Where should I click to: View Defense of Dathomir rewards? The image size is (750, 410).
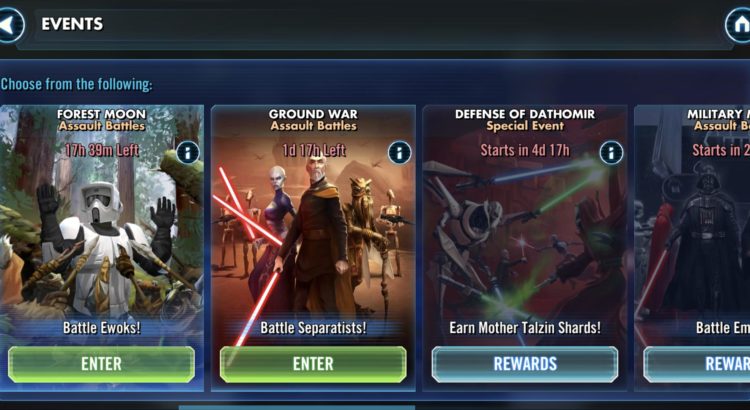pos(525,364)
